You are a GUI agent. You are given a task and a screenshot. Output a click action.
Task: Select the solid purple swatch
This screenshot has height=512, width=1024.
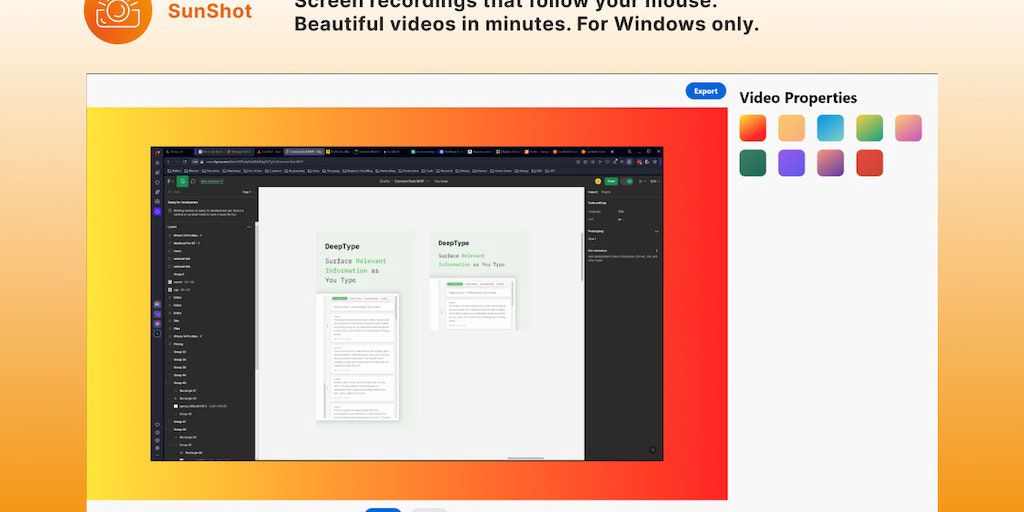tap(792, 163)
